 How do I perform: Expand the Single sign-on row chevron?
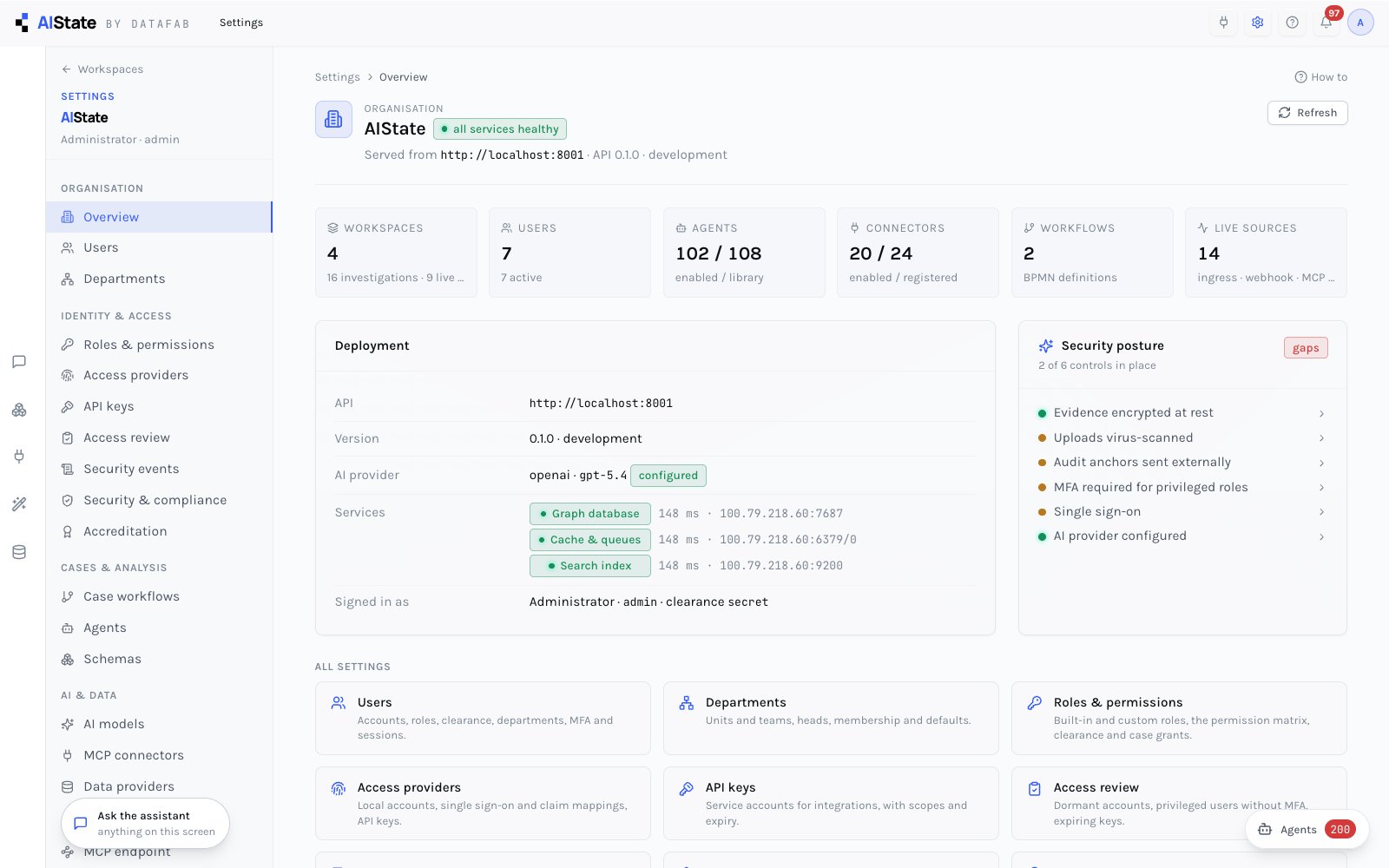pyautogui.click(x=1321, y=512)
